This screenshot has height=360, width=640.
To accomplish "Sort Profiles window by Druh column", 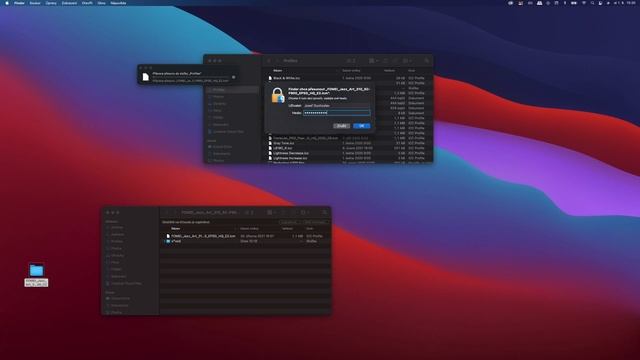I will pos(411,71).
